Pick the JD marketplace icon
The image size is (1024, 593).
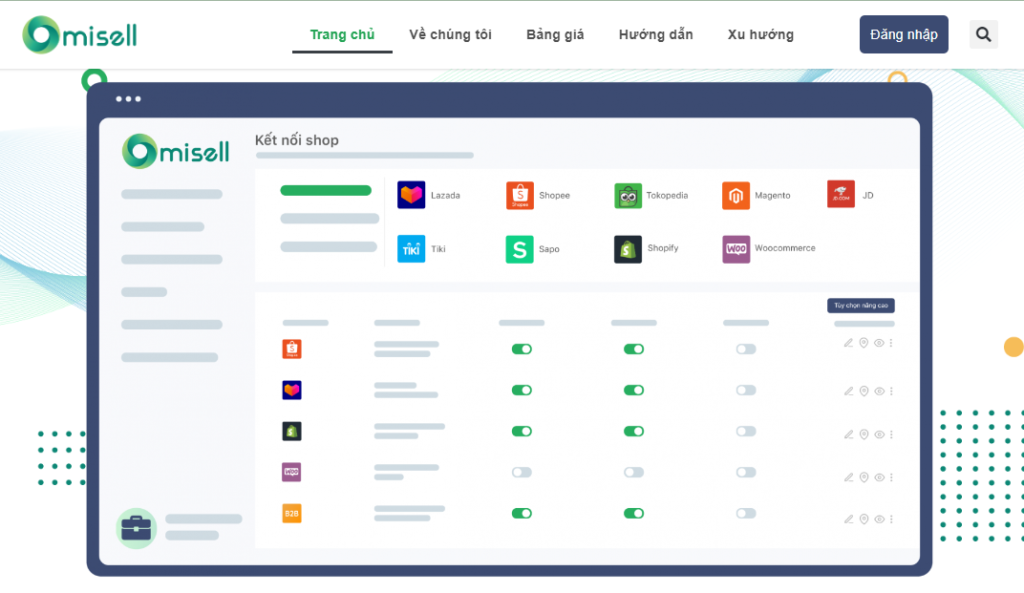841,194
